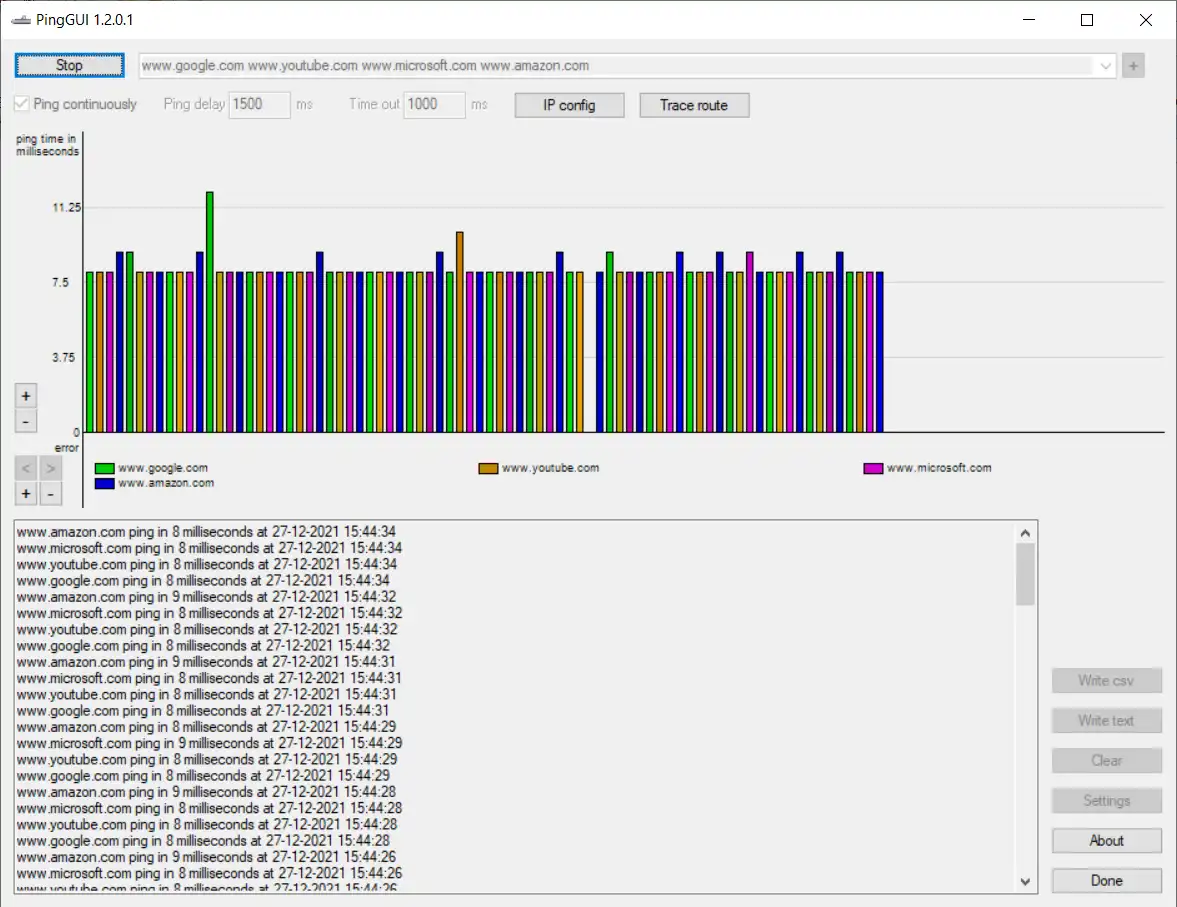
Task: Click the www.microsoft.com legend label
Action: [939, 468]
